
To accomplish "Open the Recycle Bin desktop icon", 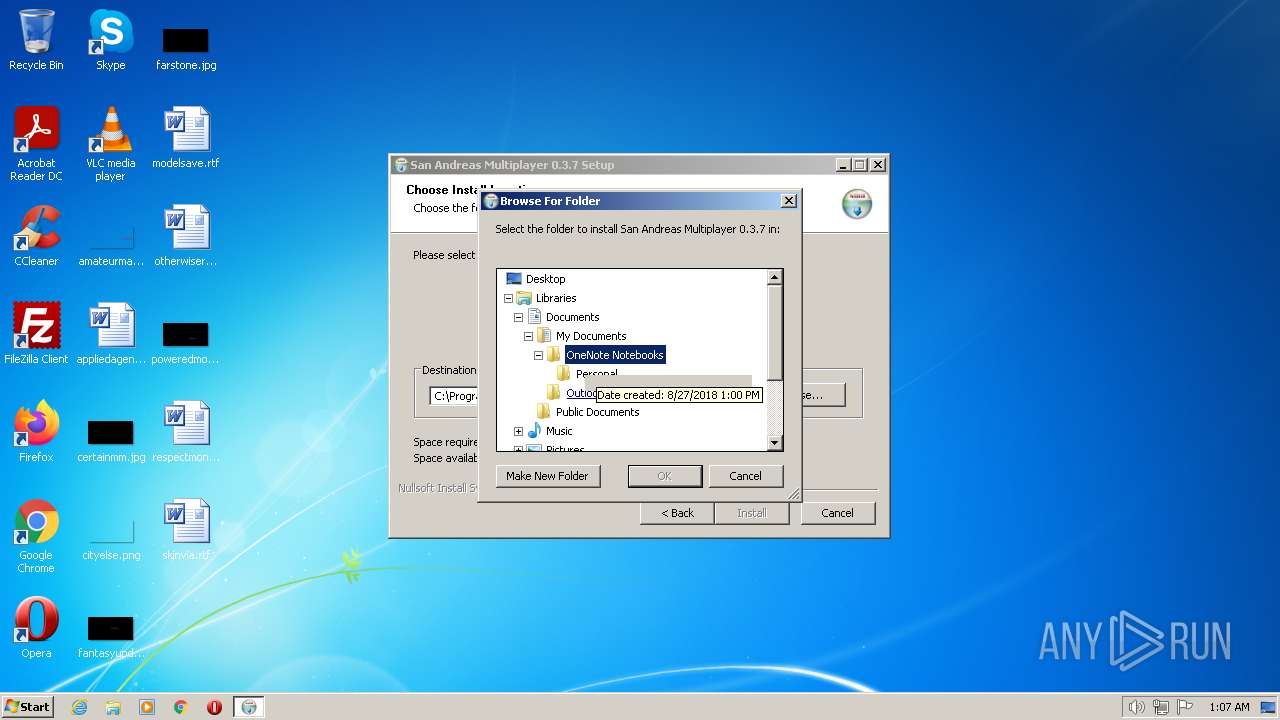I will [36, 40].
